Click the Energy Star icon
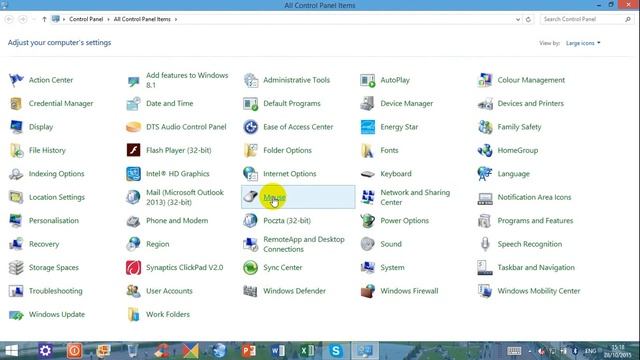Screen dimensions: 640x360 pyautogui.click(x=368, y=127)
